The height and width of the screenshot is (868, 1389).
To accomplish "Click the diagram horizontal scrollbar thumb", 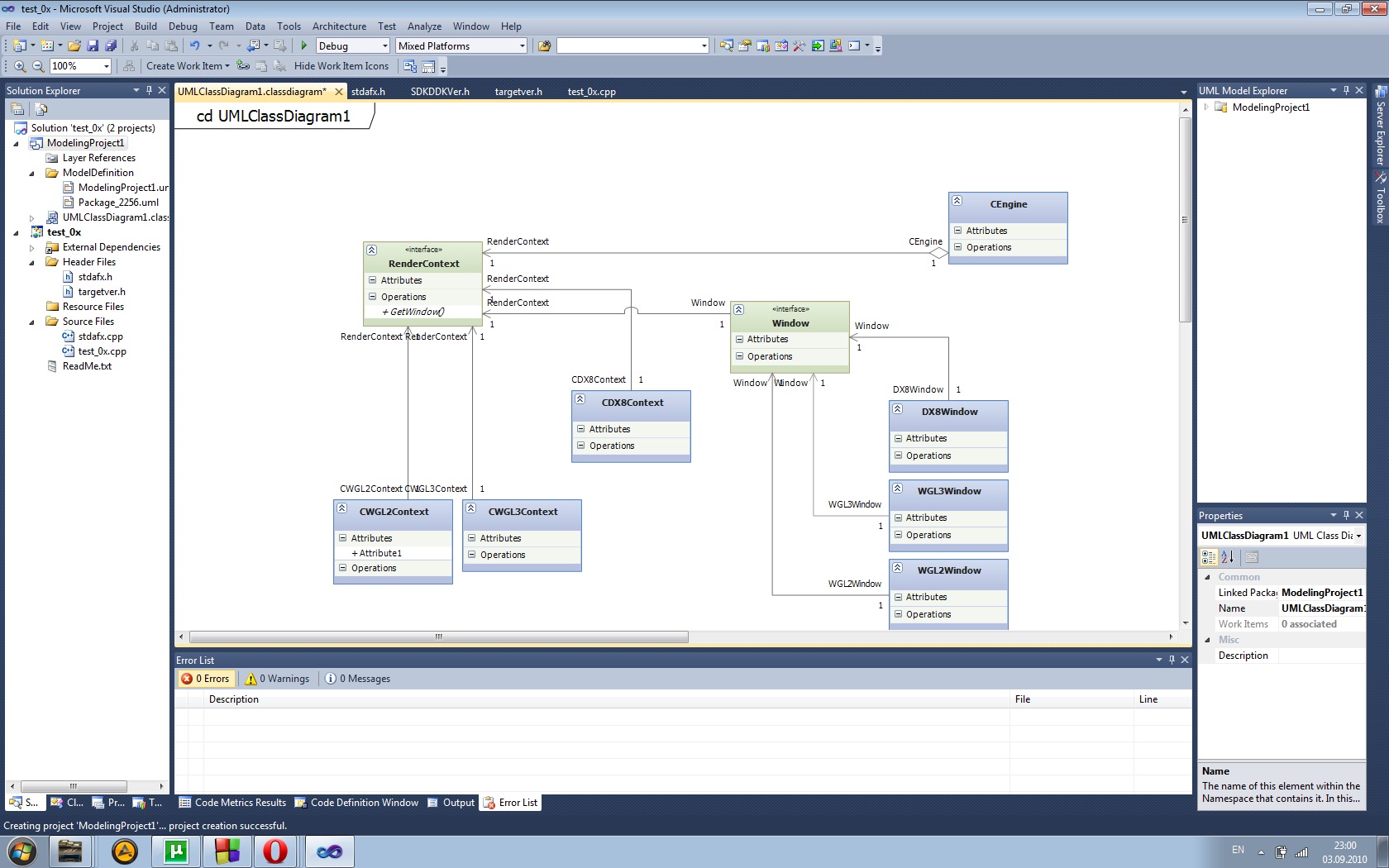I will coord(438,637).
